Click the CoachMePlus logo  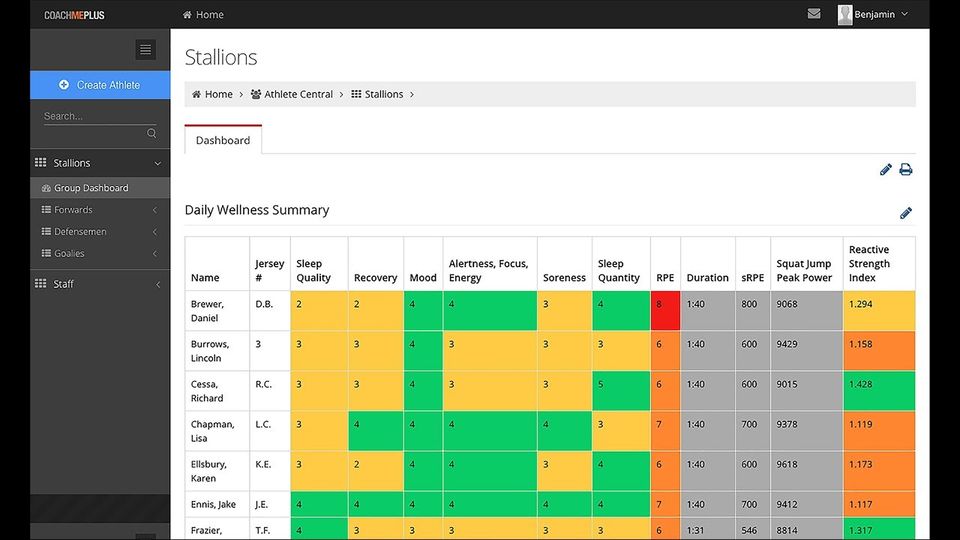click(74, 15)
